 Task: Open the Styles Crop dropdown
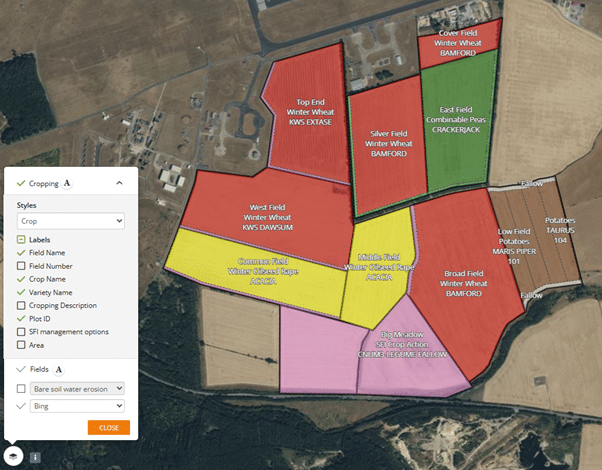pyautogui.click(x=70, y=220)
